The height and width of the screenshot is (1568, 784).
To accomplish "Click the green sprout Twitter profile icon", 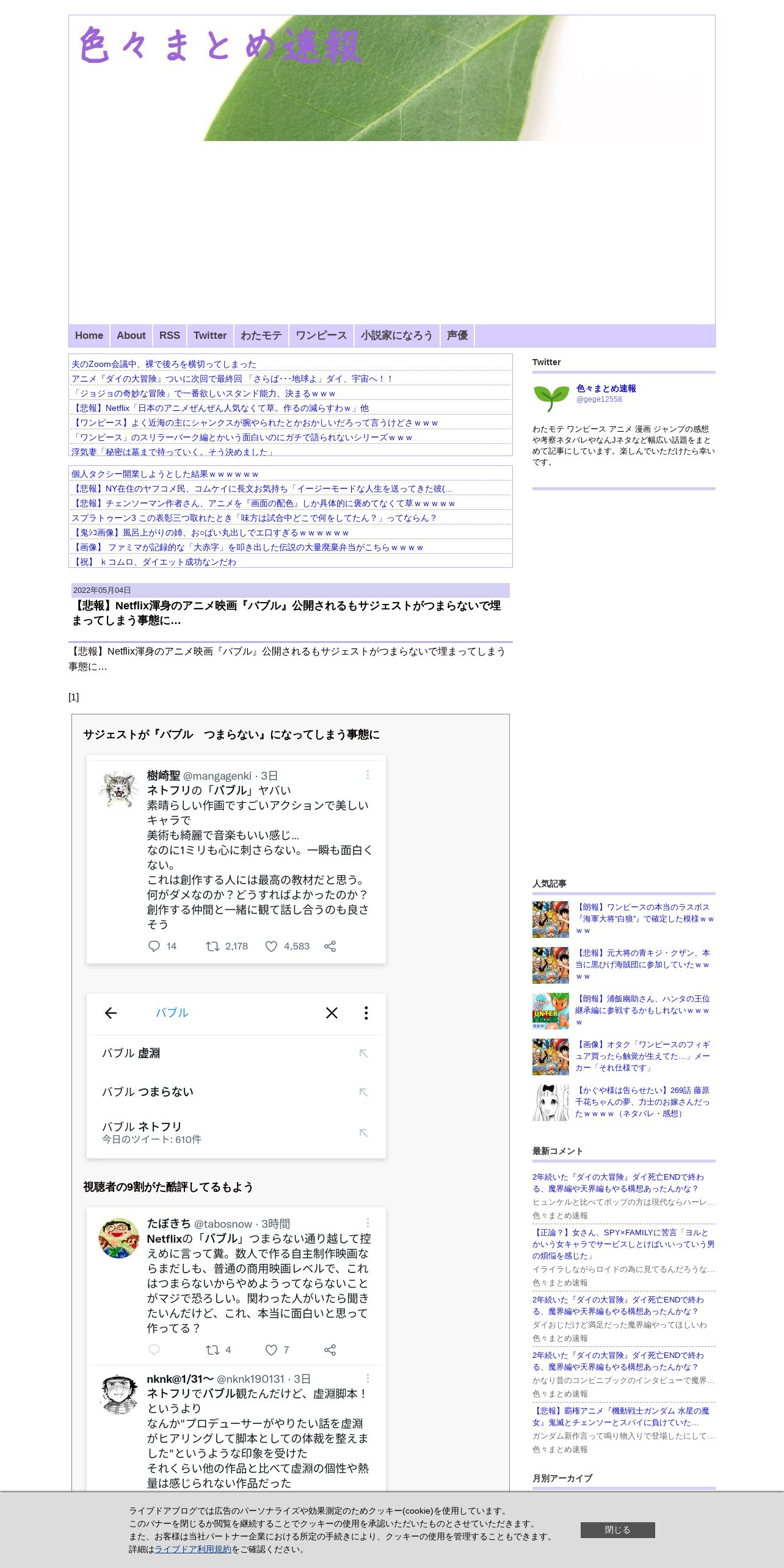I will [x=551, y=397].
